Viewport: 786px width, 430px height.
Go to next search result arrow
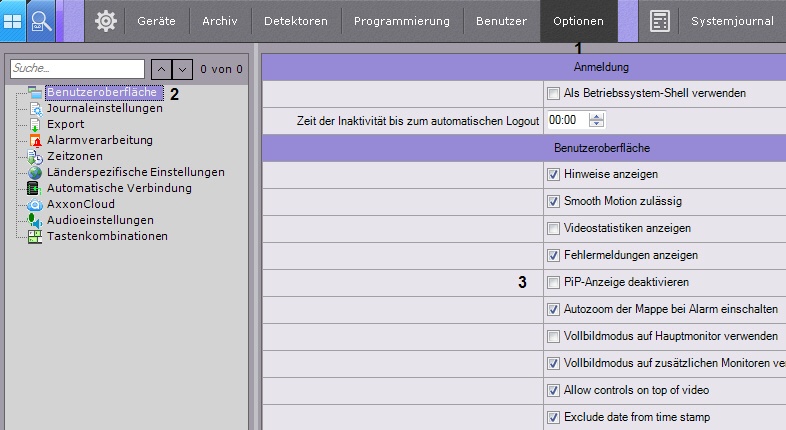[x=182, y=69]
